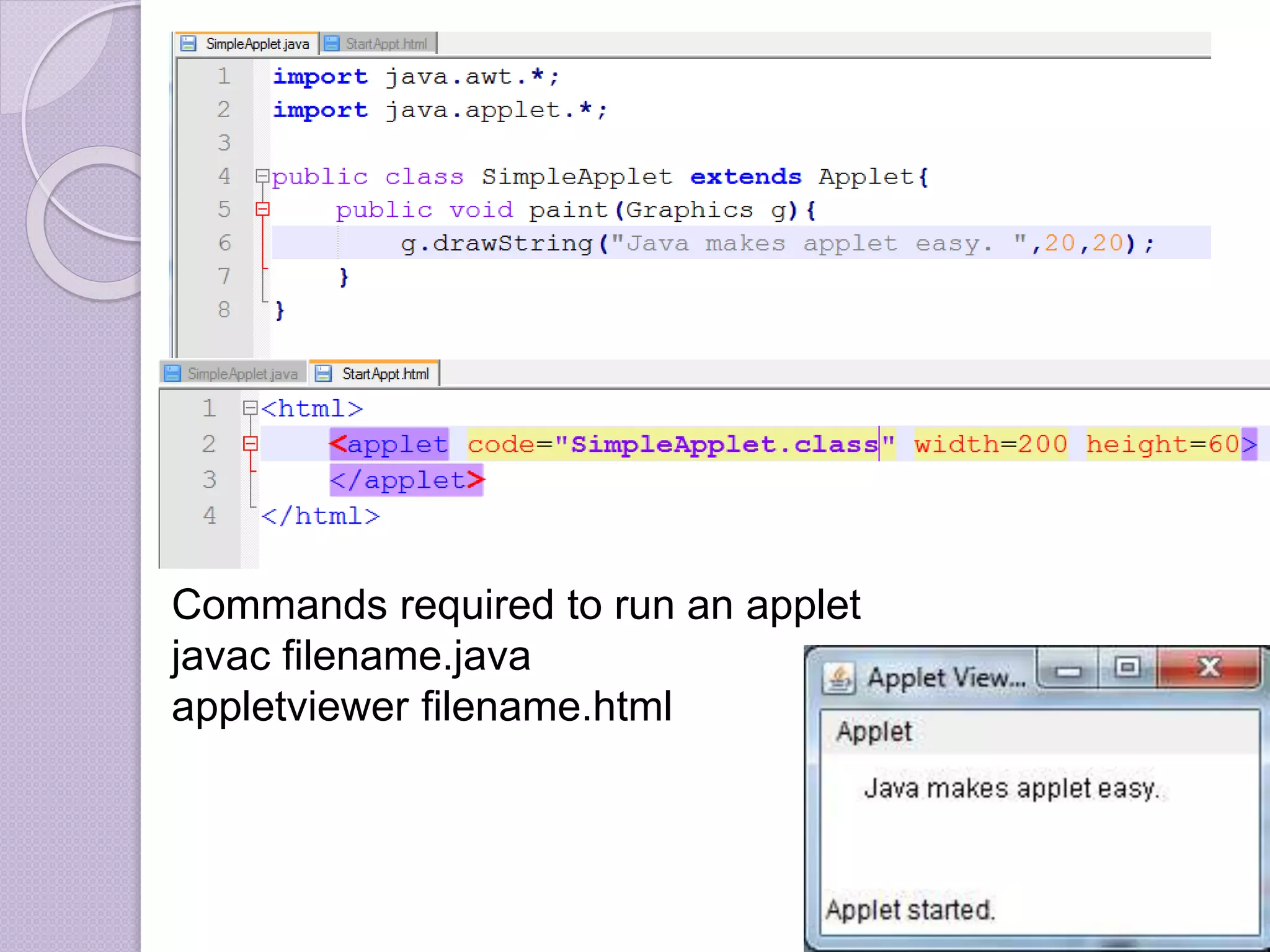This screenshot has height=952, width=1270.
Task: Click line number 2 in HTML editor
Action: [209, 444]
